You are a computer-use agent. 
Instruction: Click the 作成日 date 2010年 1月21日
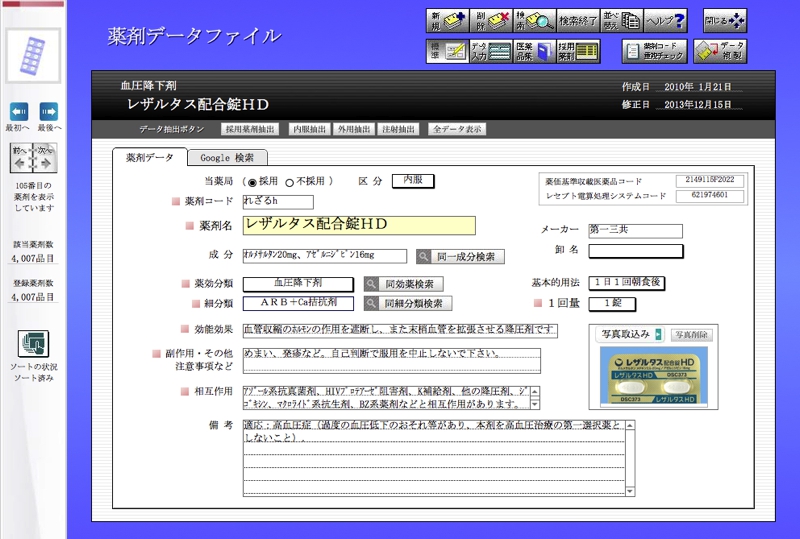(697, 87)
